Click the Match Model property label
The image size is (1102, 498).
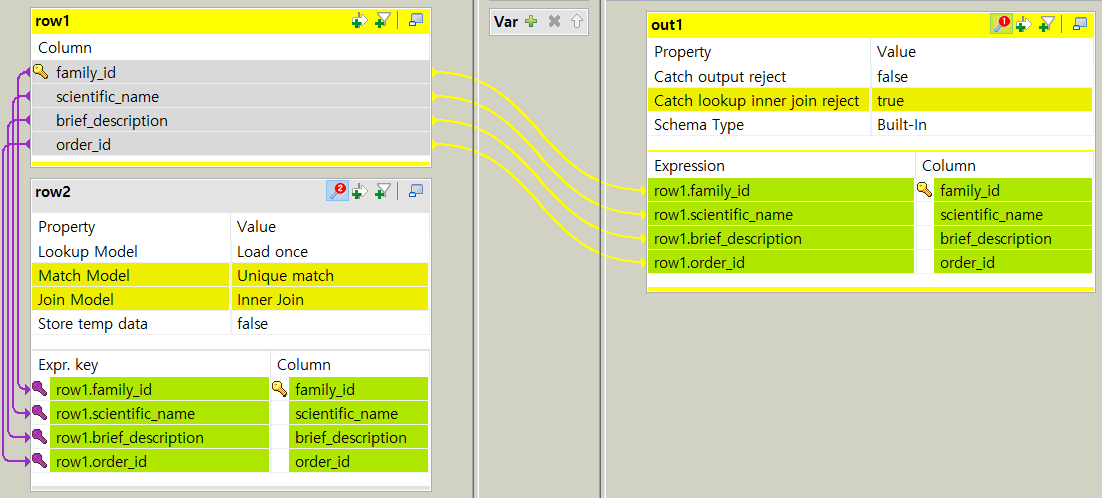click(84, 275)
